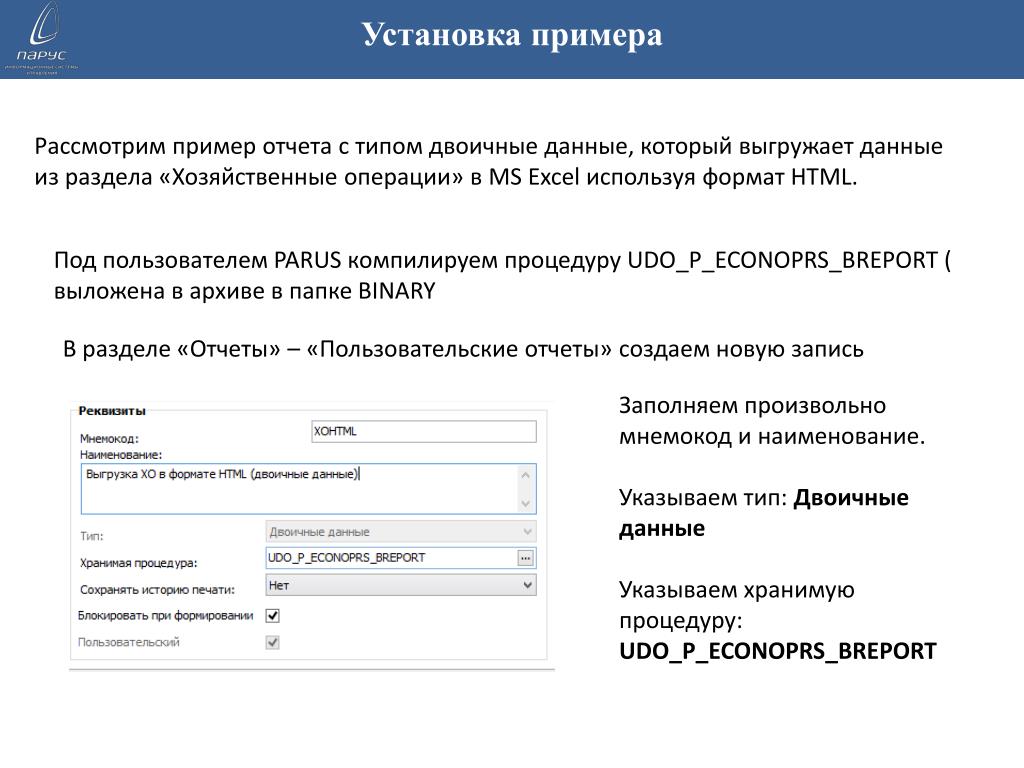Click the Parus logo in the header
1024x768 pixels.
pos(40,38)
